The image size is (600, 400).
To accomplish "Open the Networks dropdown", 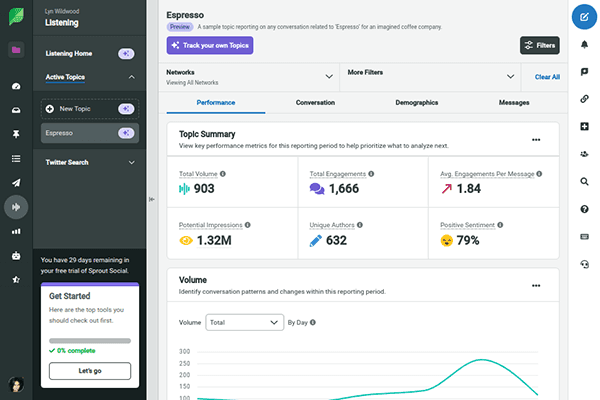I will pyautogui.click(x=251, y=76).
